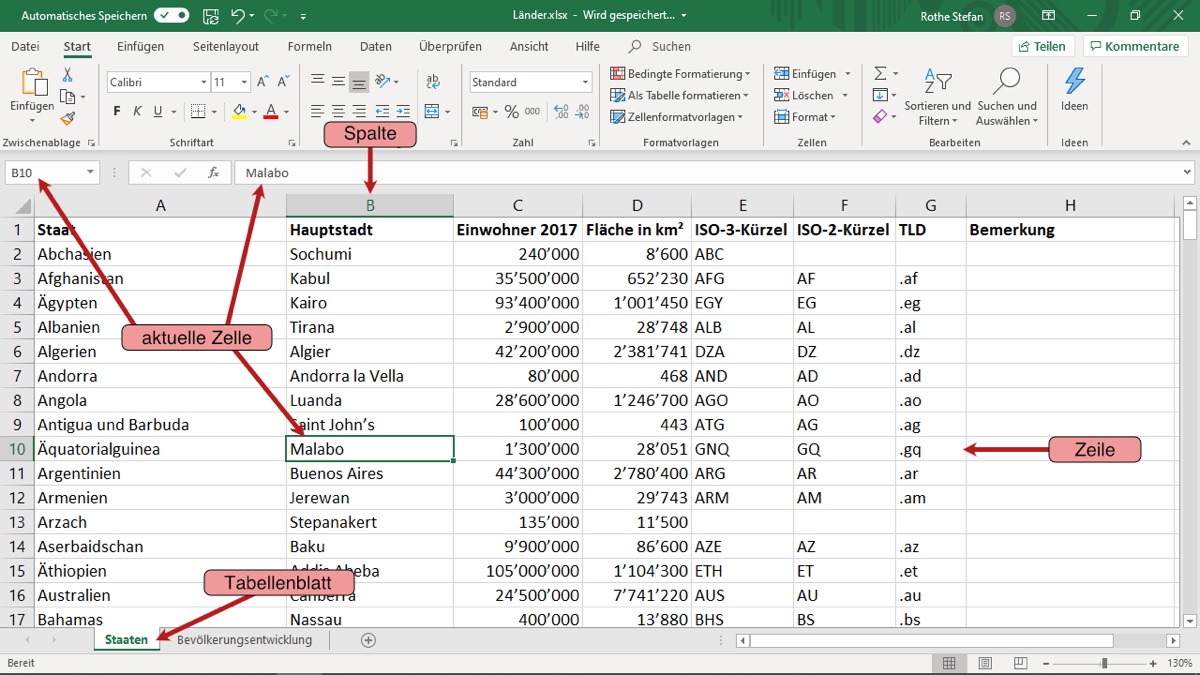Apply bold formatting with F button

pos(117,112)
